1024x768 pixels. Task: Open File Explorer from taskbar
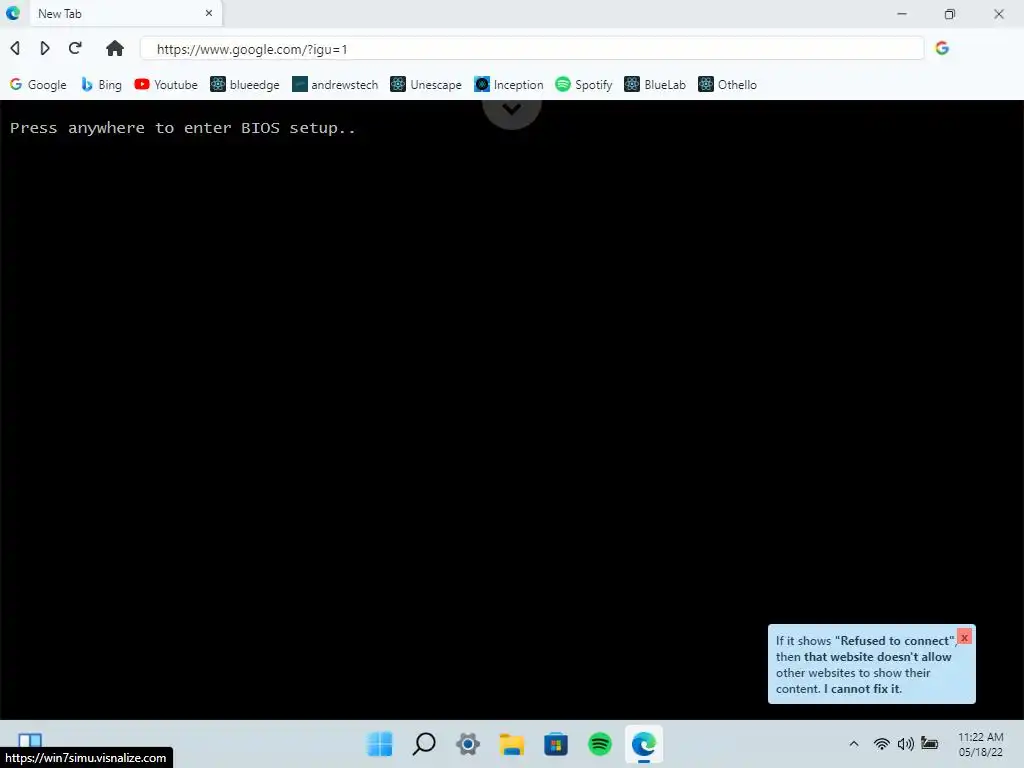(x=512, y=744)
